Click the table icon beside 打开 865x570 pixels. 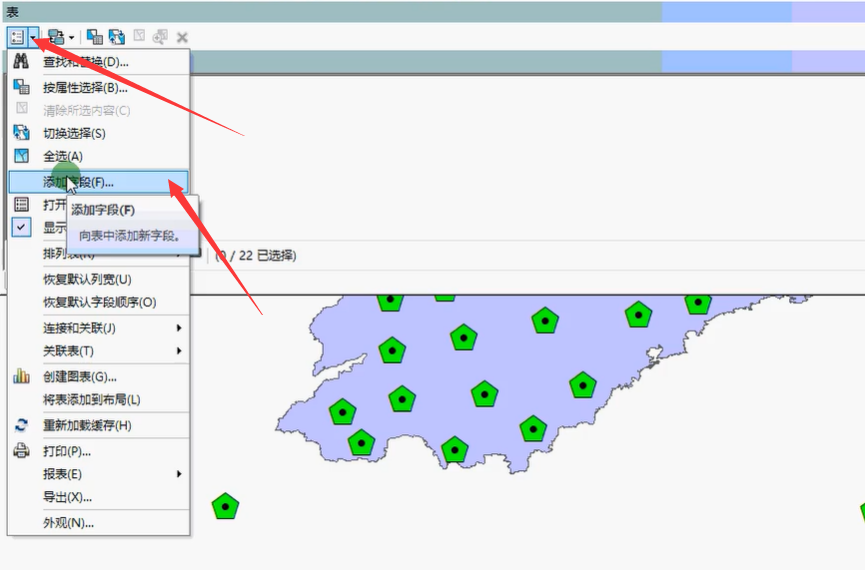pos(22,205)
